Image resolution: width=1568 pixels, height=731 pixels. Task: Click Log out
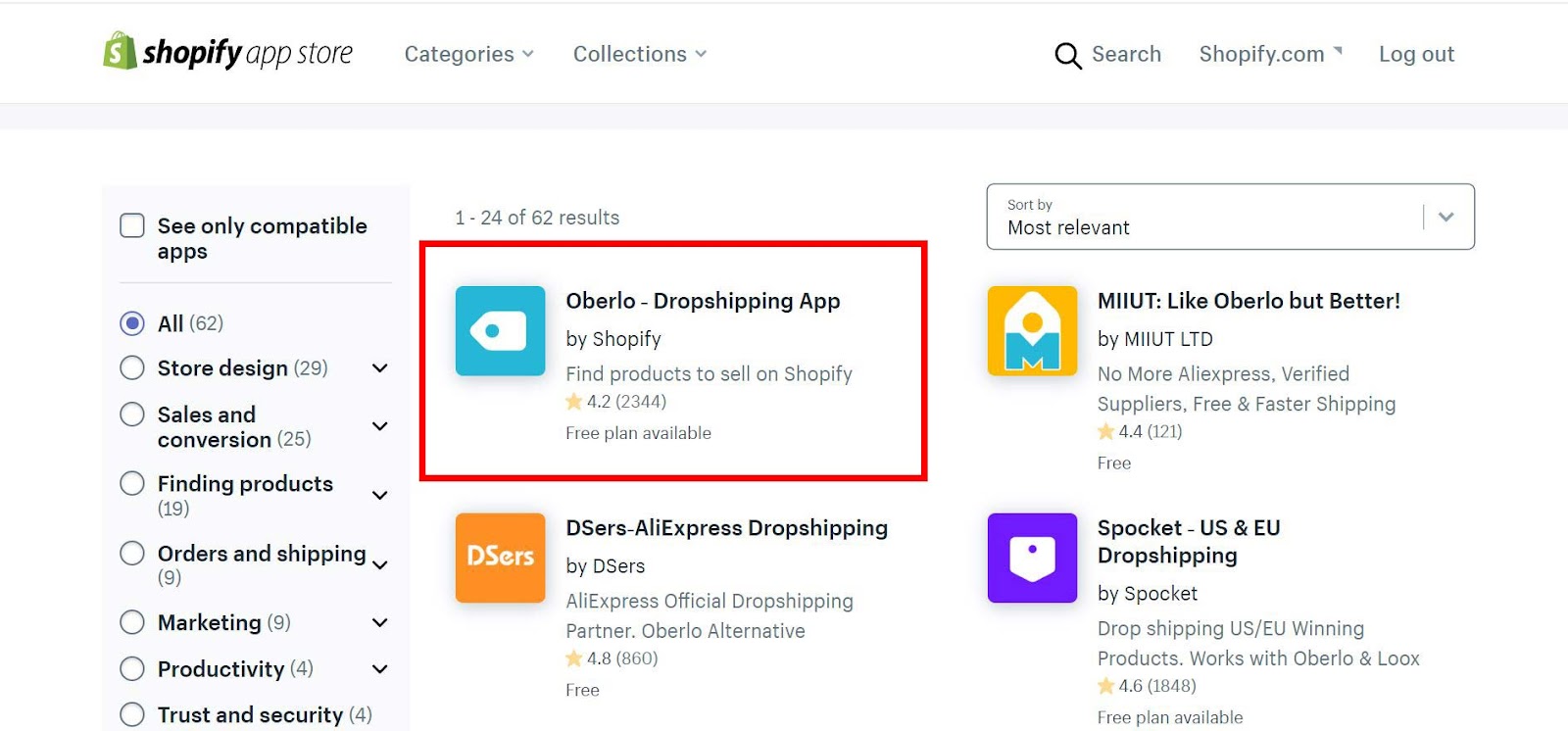coord(1416,54)
